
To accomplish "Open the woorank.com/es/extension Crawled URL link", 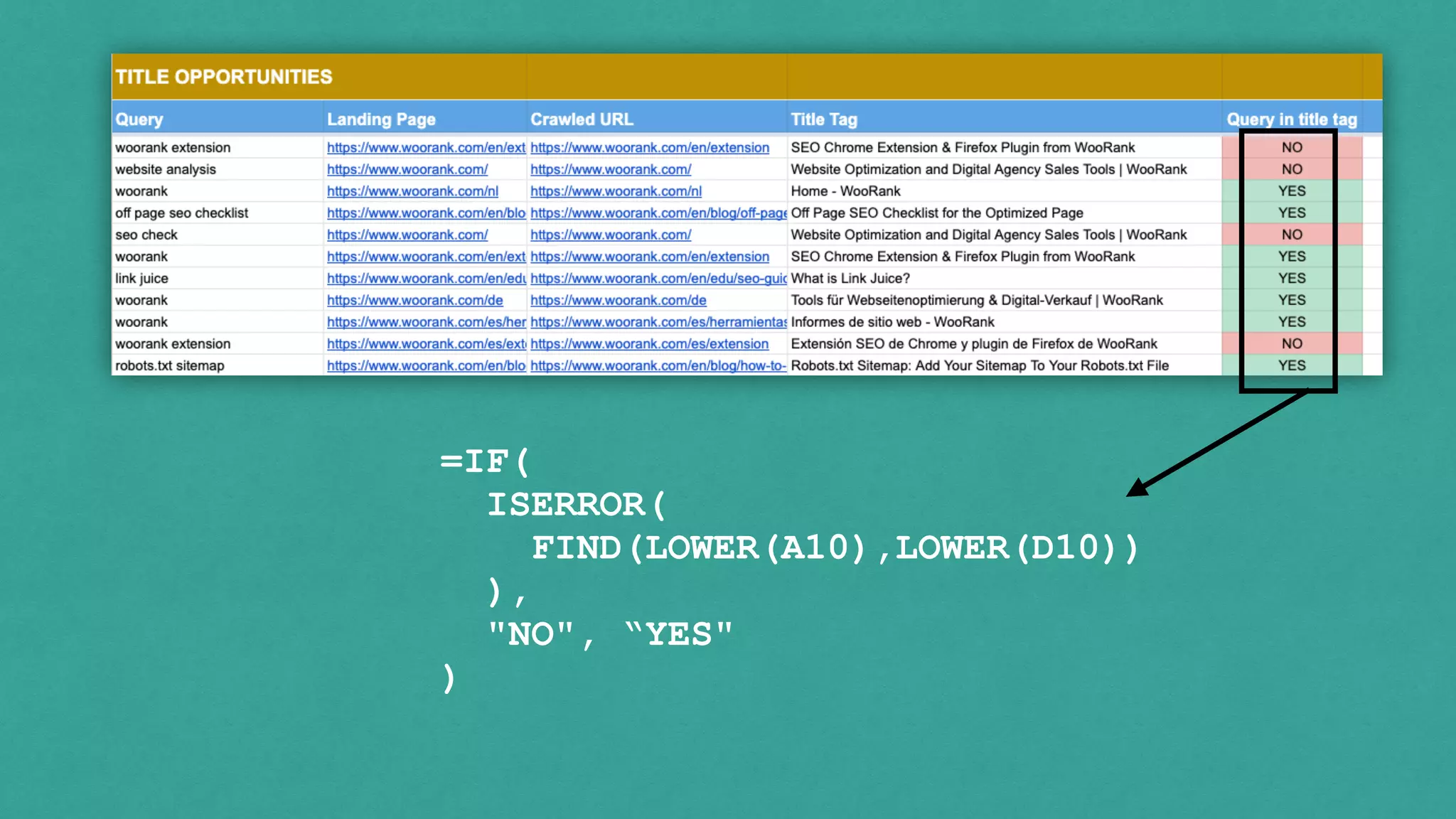I will pos(649,344).
